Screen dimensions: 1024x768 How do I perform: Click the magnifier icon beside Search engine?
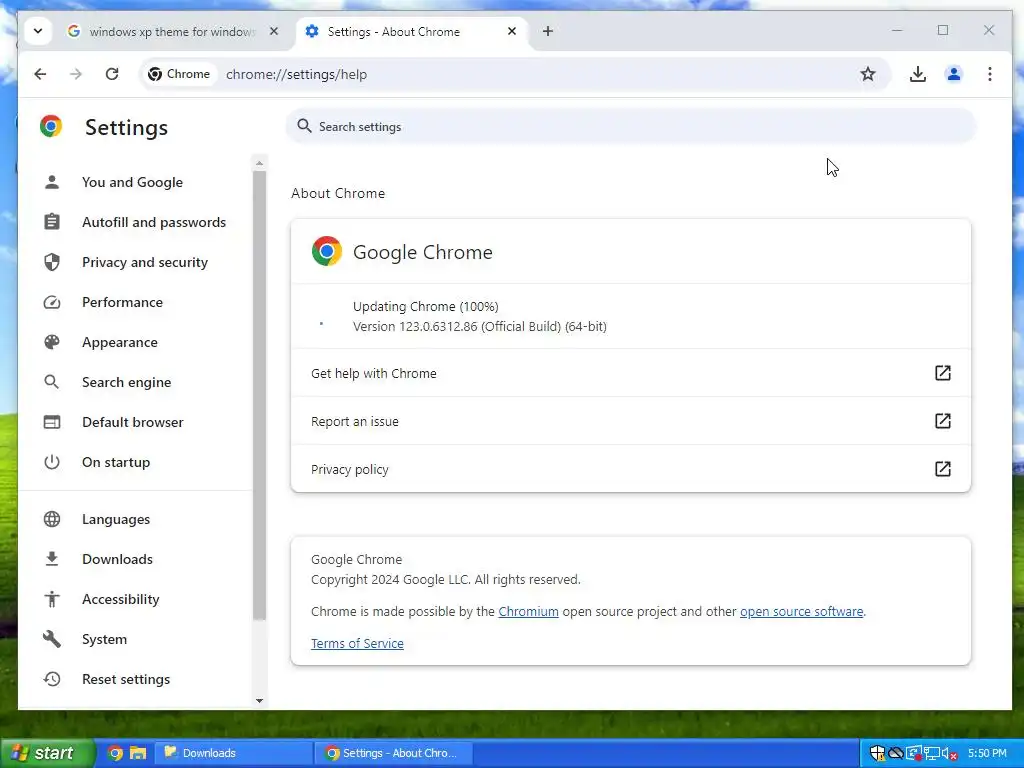pyautogui.click(x=52, y=382)
